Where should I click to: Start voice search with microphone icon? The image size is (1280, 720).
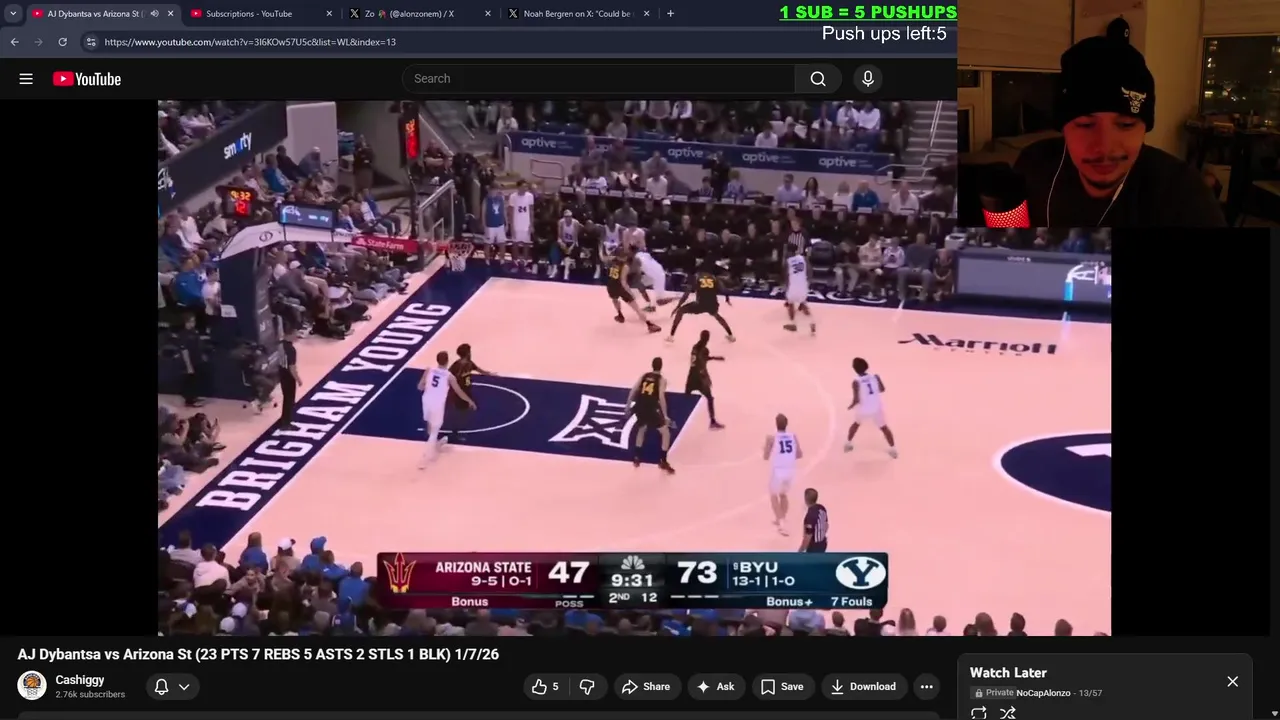click(x=868, y=79)
